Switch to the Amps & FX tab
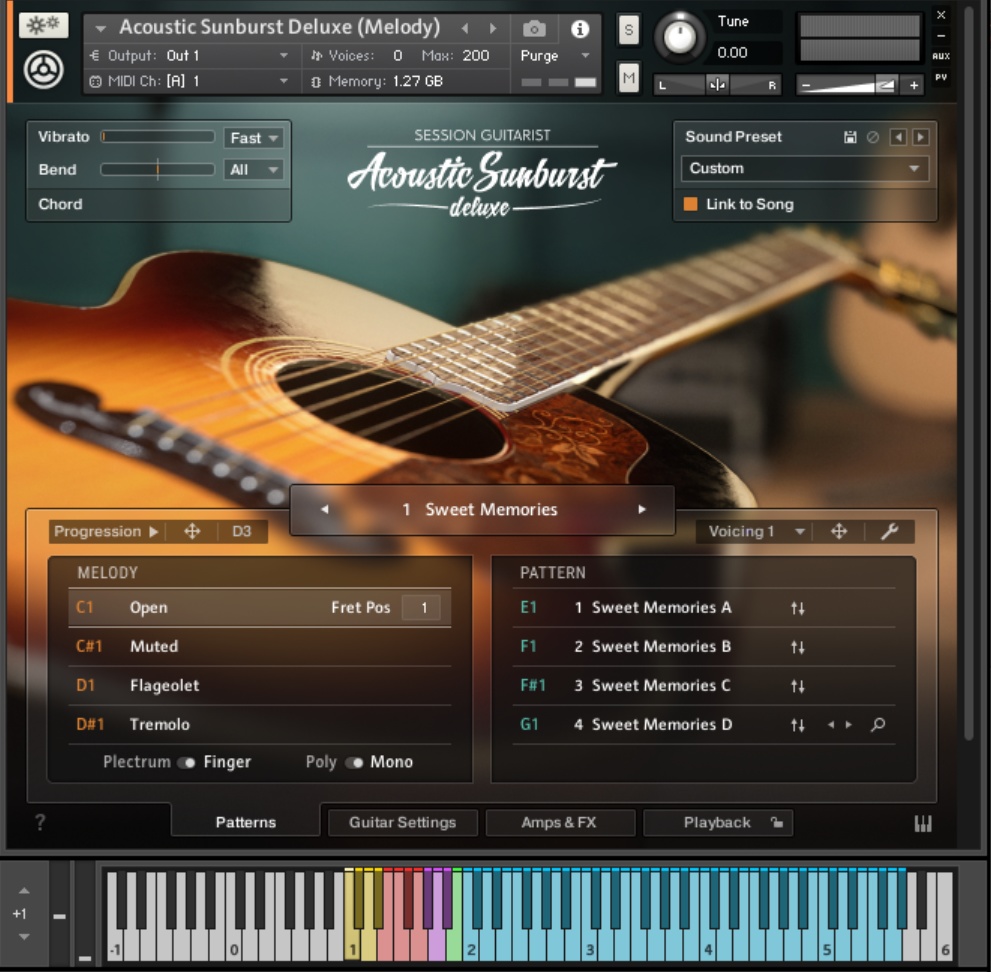This screenshot has height=972, width=991. coord(559,822)
